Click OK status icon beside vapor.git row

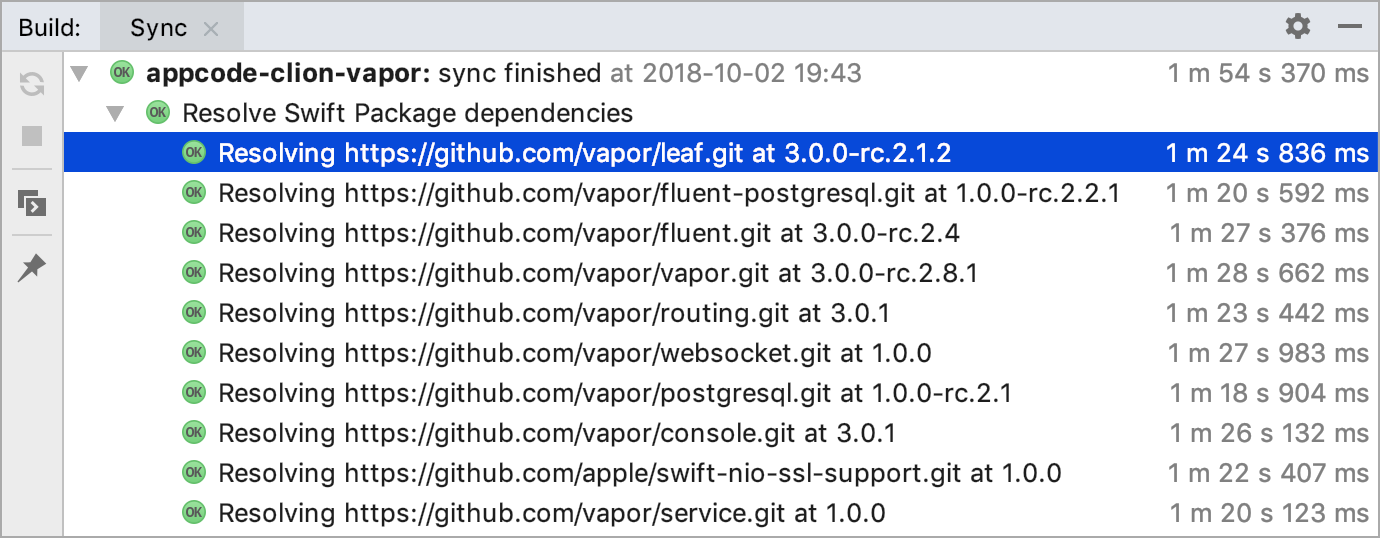pos(194,272)
